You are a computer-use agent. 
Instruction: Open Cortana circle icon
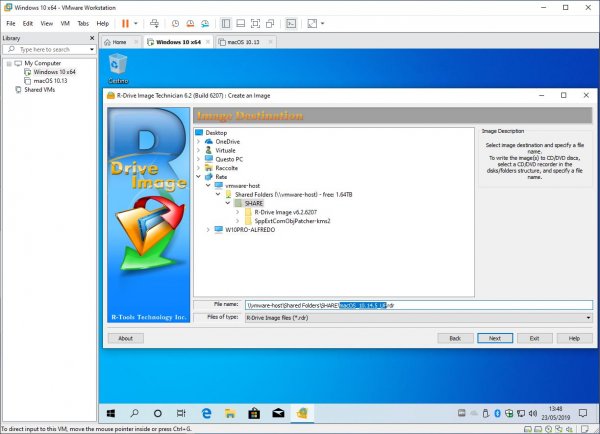pyautogui.click(x=158, y=413)
